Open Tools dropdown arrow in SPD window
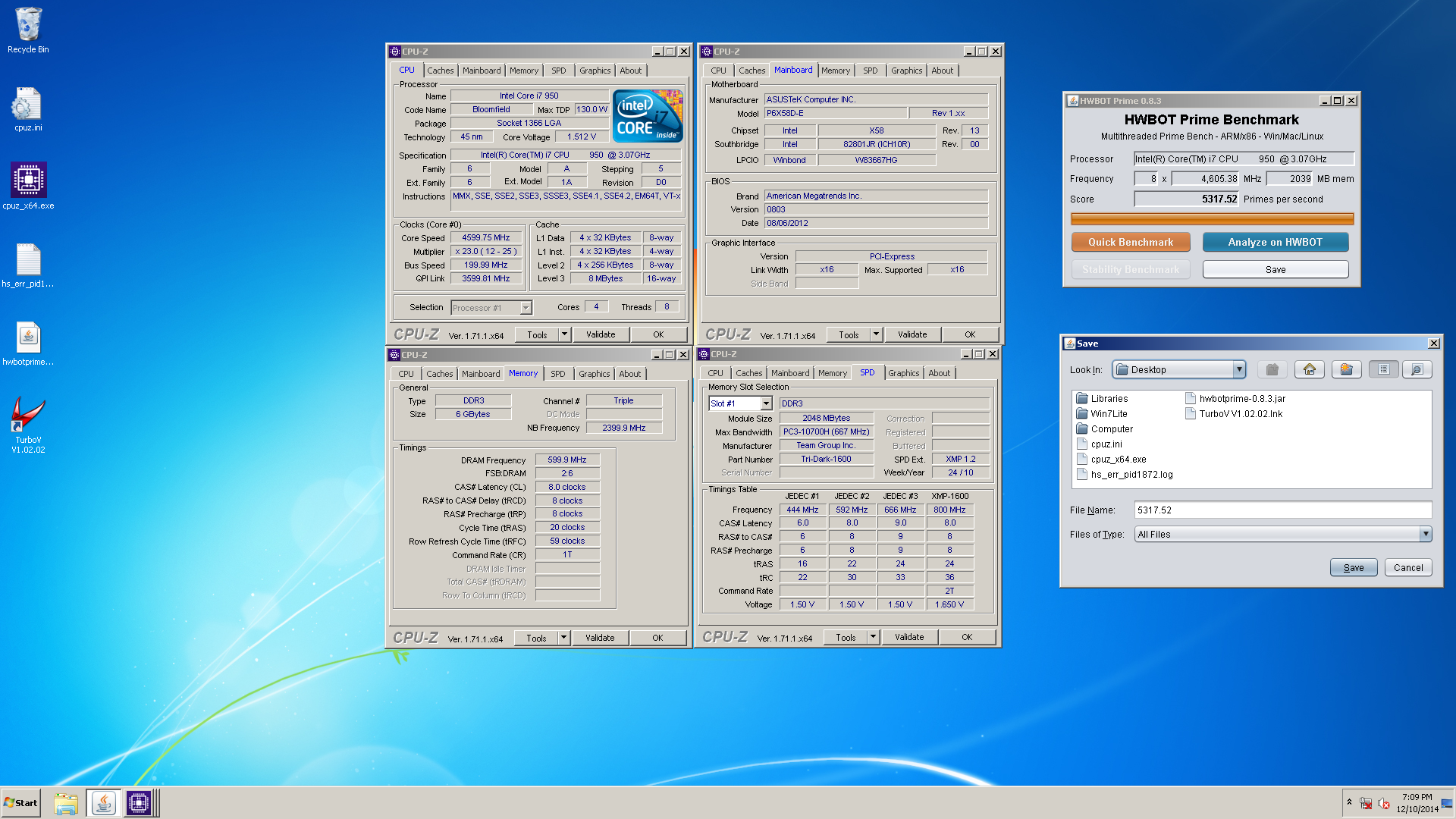 click(873, 637)
